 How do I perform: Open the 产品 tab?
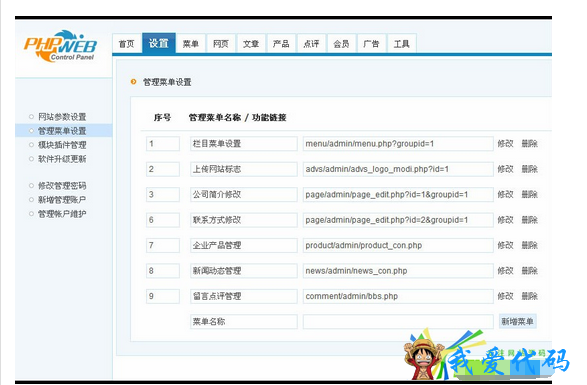click(281, 44)
